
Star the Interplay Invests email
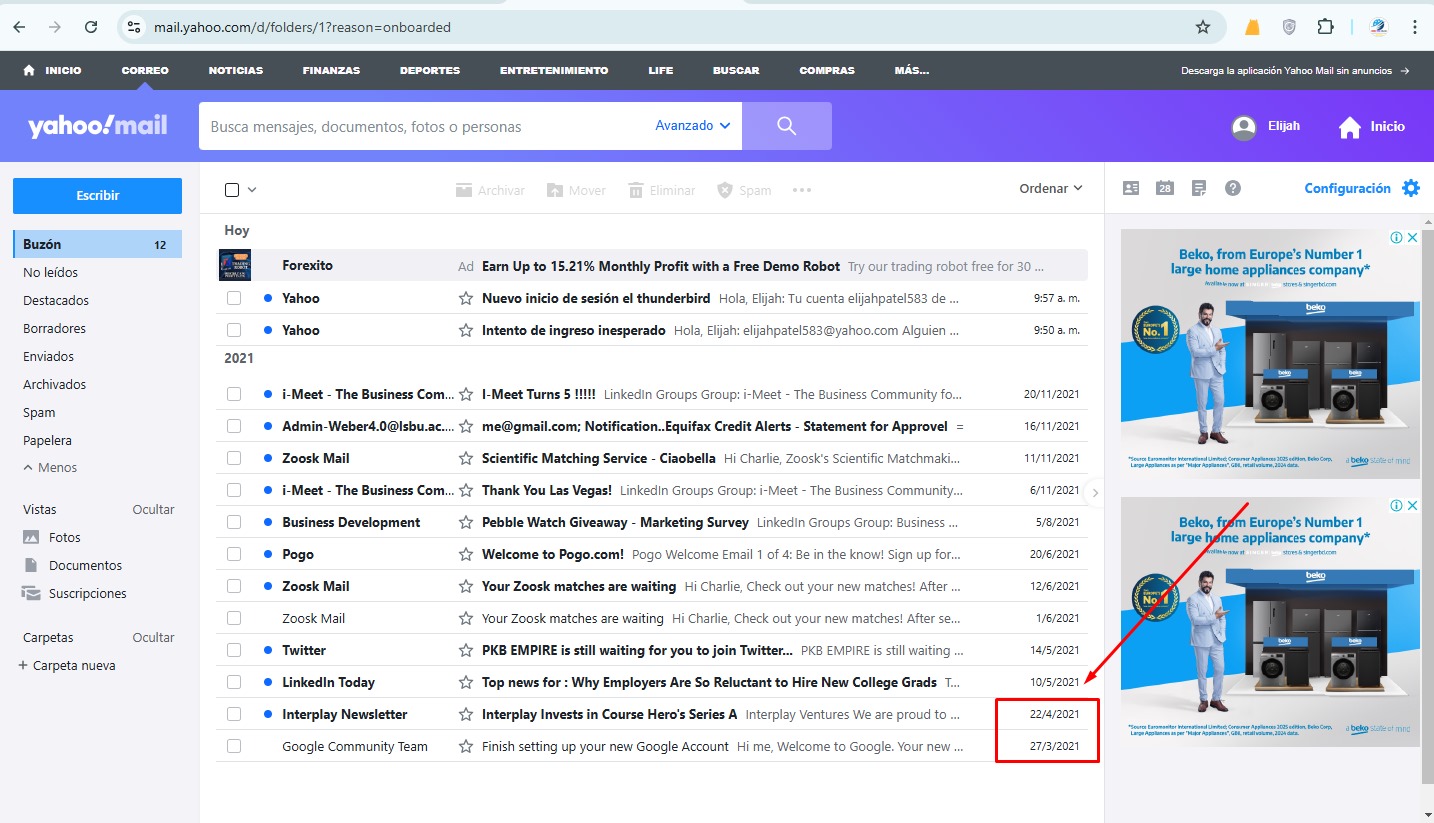[465, 714]
